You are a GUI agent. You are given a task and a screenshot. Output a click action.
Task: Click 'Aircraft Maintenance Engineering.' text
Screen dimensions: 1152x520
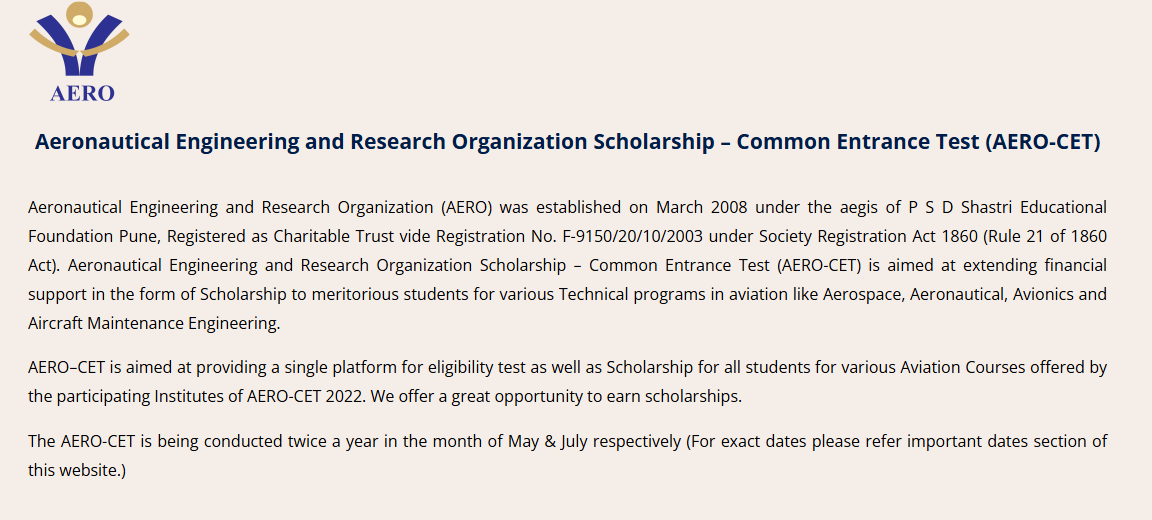(155, 323)
